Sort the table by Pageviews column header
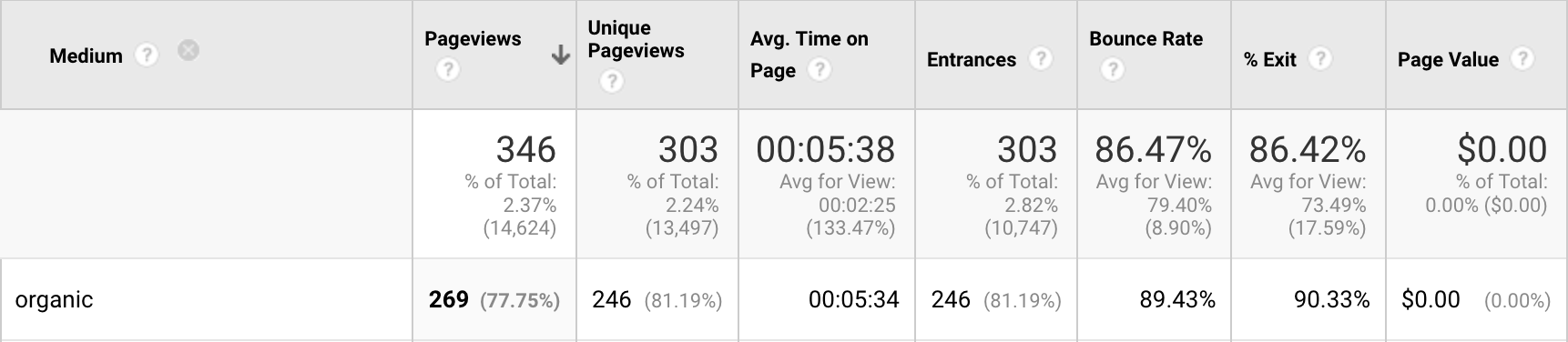1568x342 pixels. (473, 39)
